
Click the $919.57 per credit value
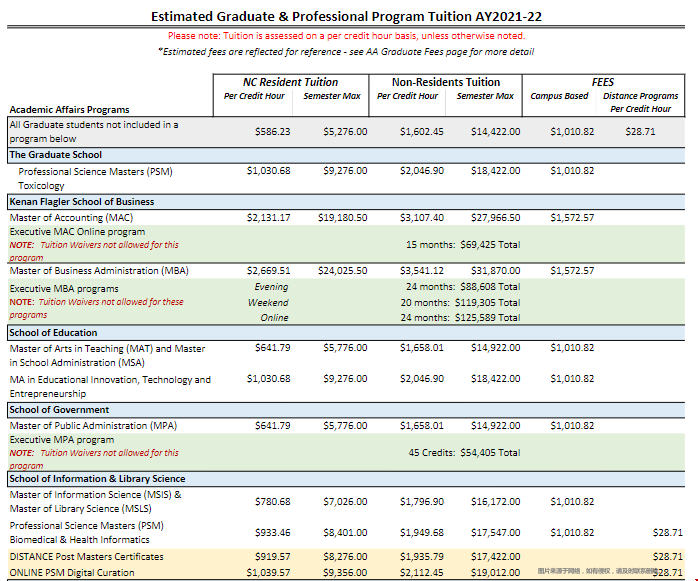coord(272,557)
